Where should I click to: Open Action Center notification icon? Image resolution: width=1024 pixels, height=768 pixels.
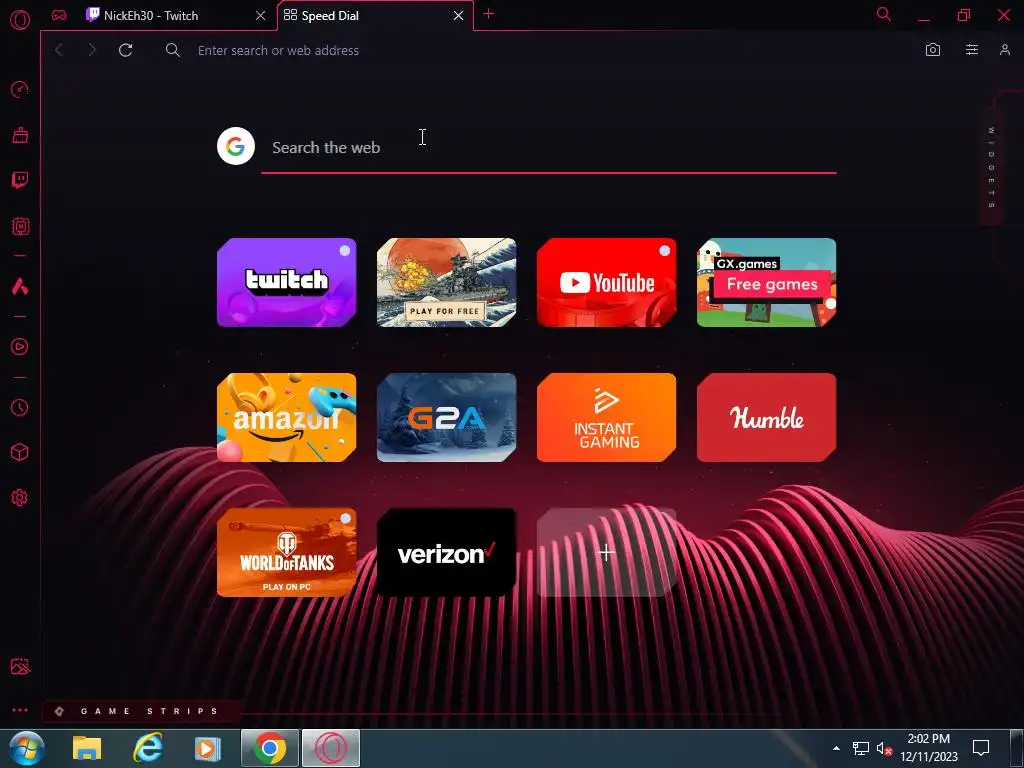pyautogui.click(x=981, y=748)
